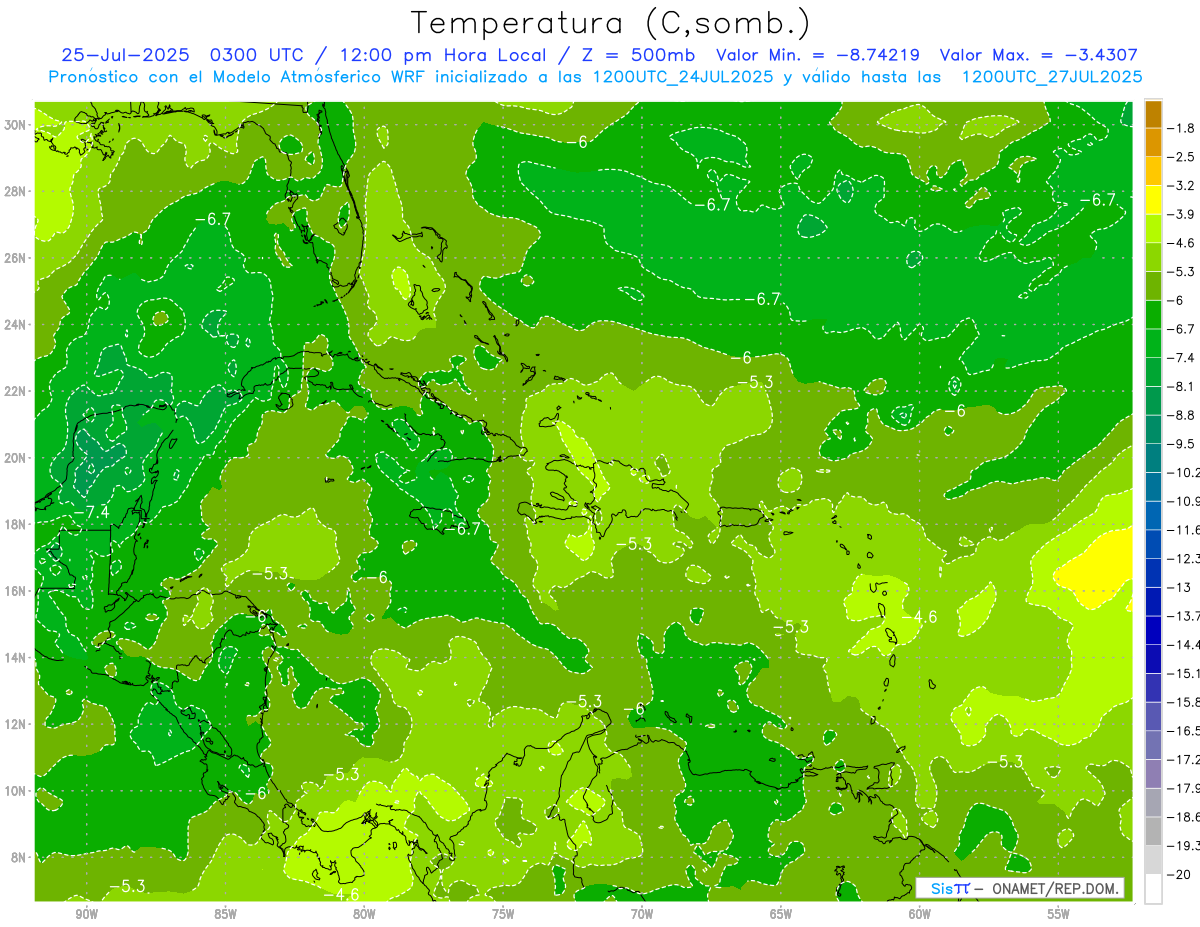Select the date '25-Jul-2025' in header

127,55
